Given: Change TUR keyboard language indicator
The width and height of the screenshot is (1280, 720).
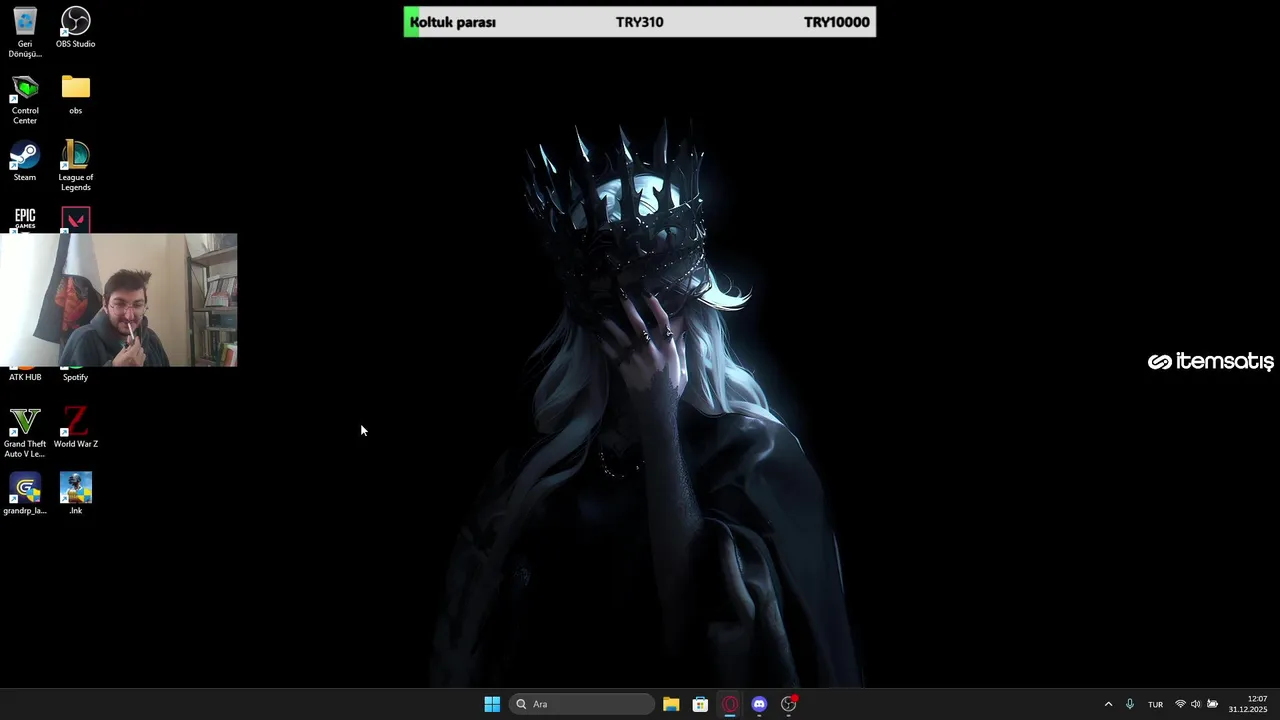Looking at the screenshot, I should click(x=1155, y=704).
